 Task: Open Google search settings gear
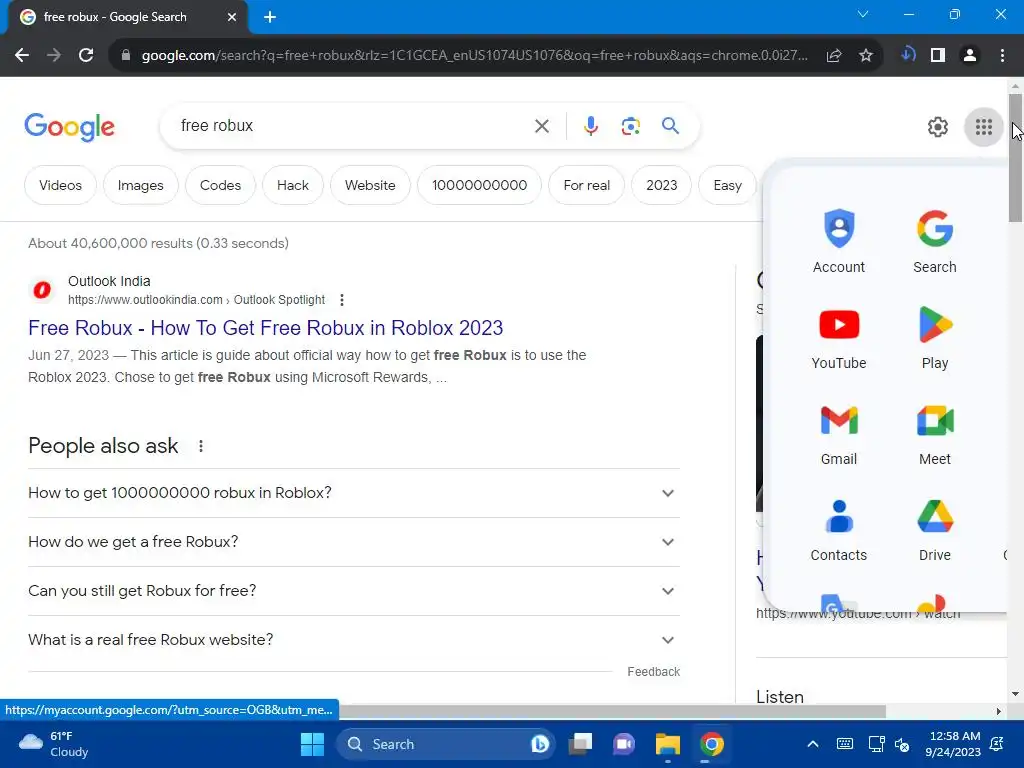click(938, 127)
